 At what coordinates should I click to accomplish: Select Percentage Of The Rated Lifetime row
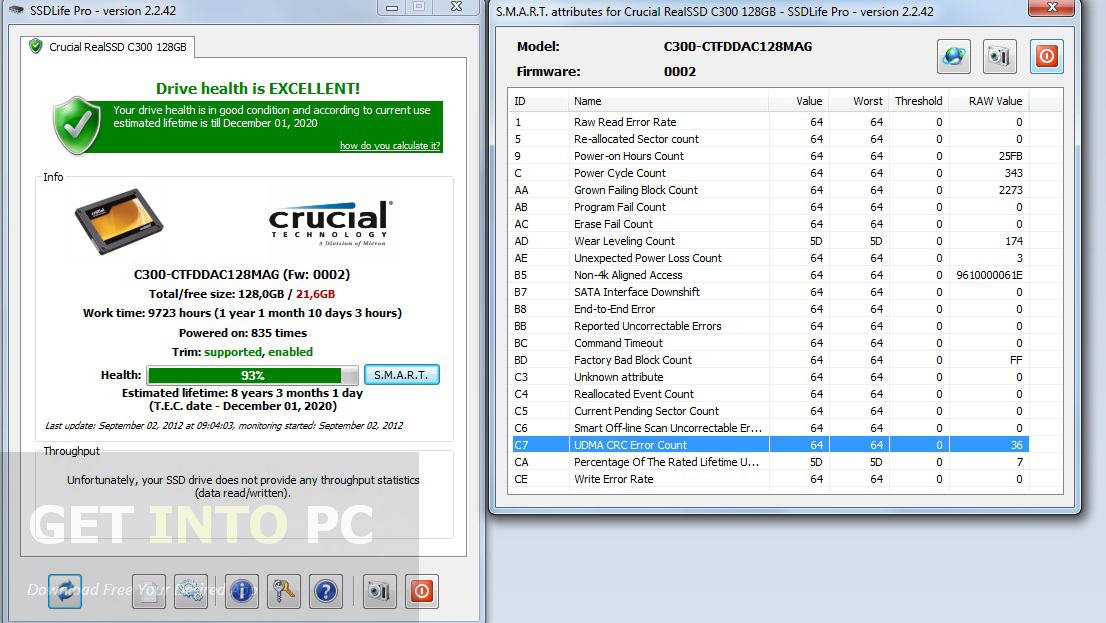tap(769, 462)
